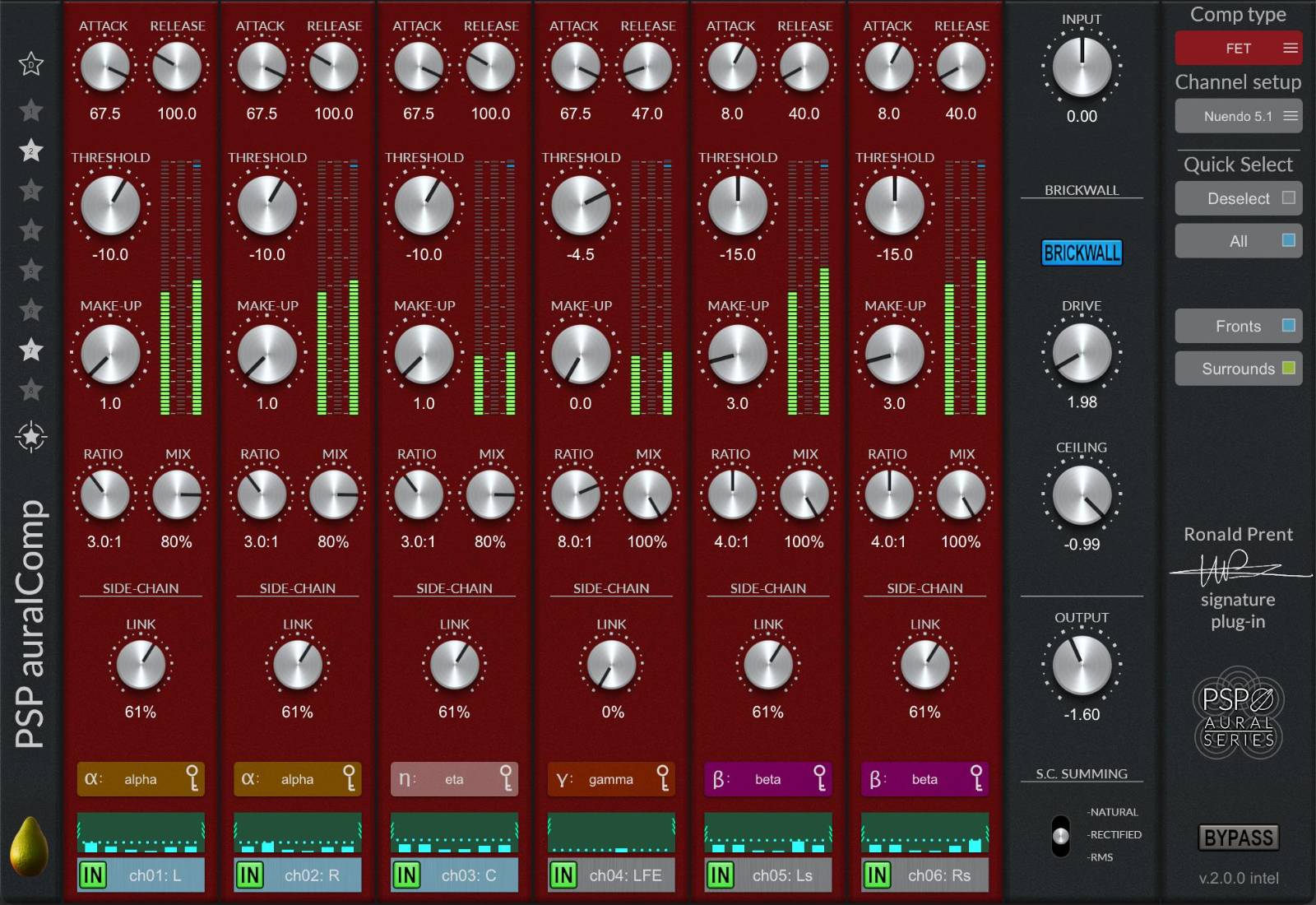Click the preset star number 2

[x=31, y=151]
